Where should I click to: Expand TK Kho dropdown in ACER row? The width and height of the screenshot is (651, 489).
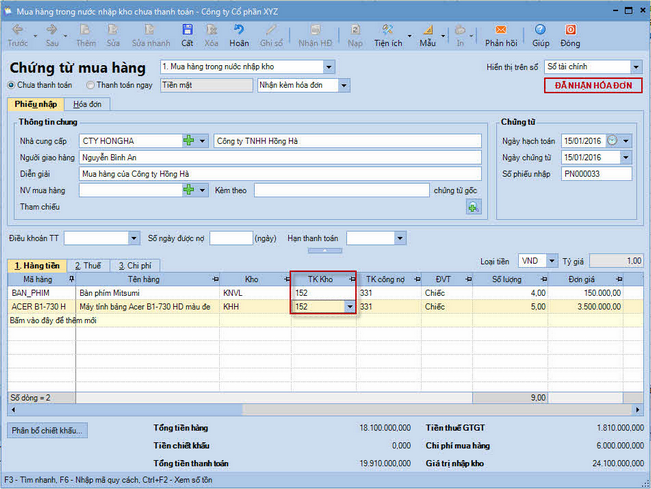[x=350, y=307]
